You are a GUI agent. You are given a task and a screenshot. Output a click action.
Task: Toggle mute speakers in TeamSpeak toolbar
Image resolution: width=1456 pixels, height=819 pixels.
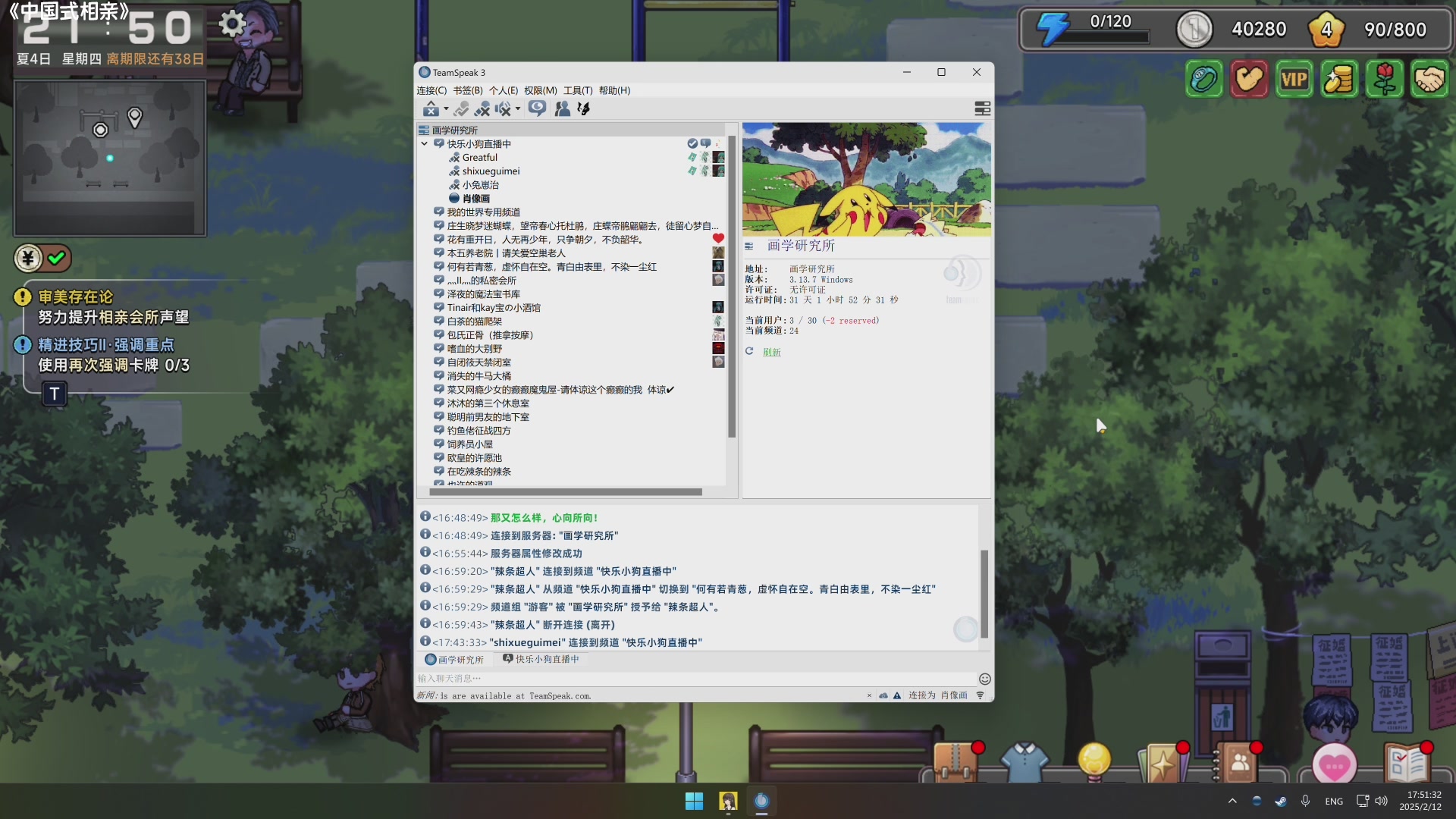click(503, 109)
